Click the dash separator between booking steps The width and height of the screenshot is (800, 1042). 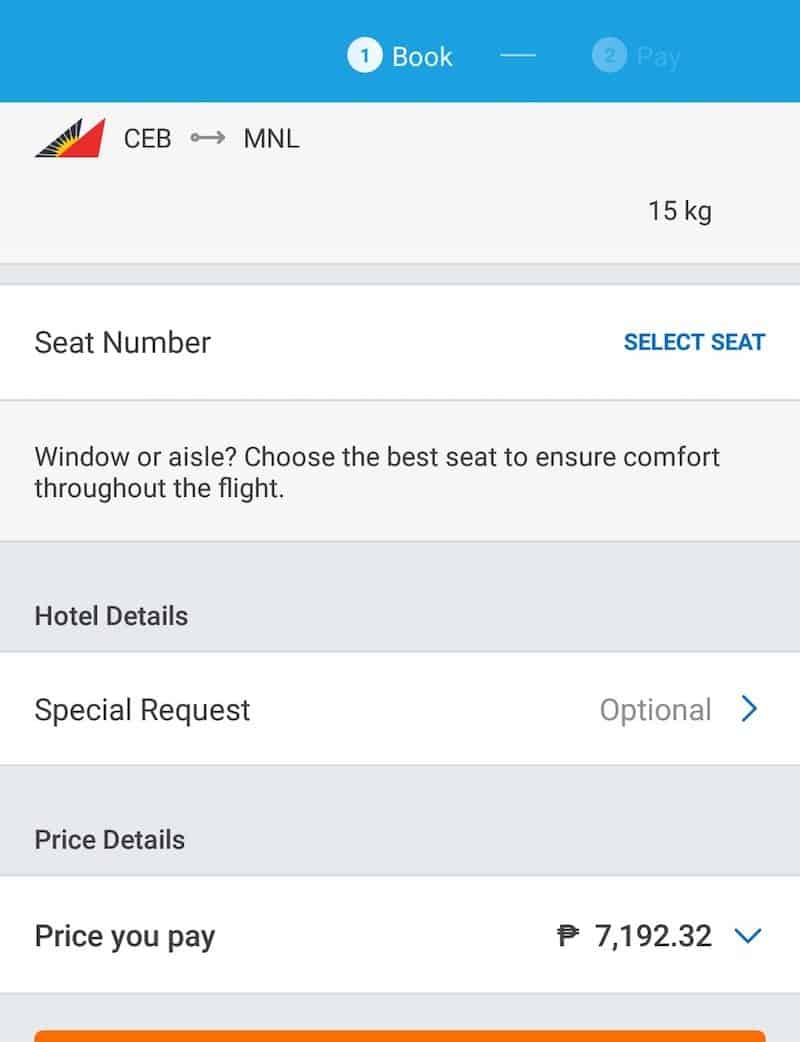[x=518, y=57]
